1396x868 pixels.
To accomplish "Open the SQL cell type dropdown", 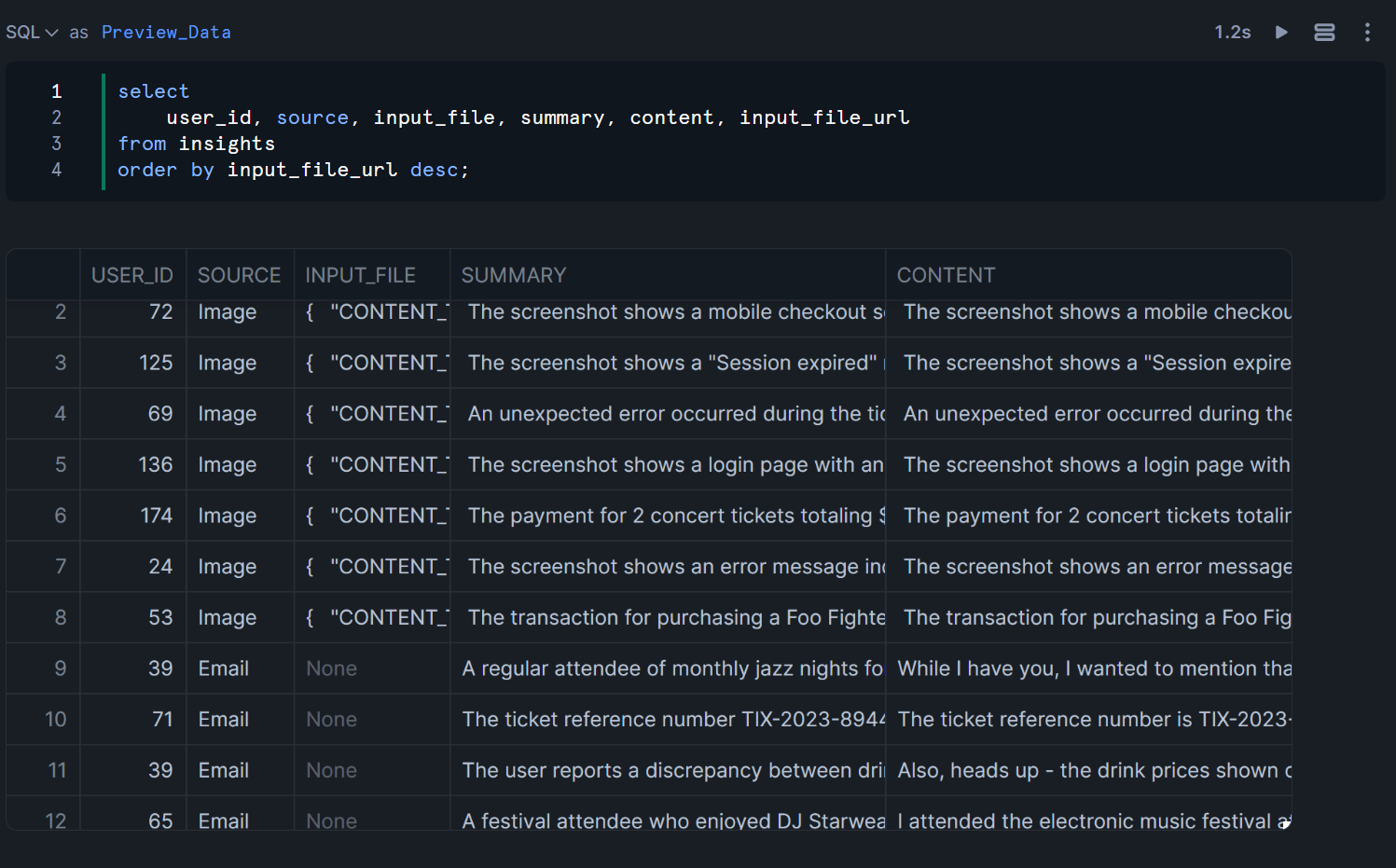I will pos(32,33).
